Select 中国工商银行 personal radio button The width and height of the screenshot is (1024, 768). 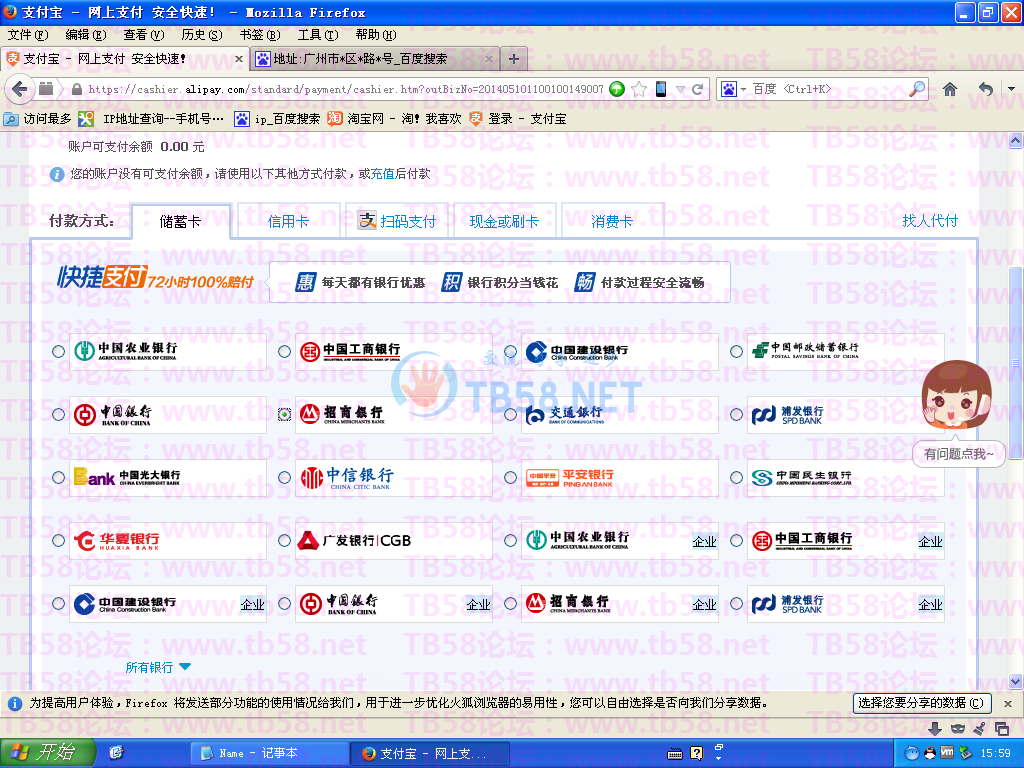284,351
